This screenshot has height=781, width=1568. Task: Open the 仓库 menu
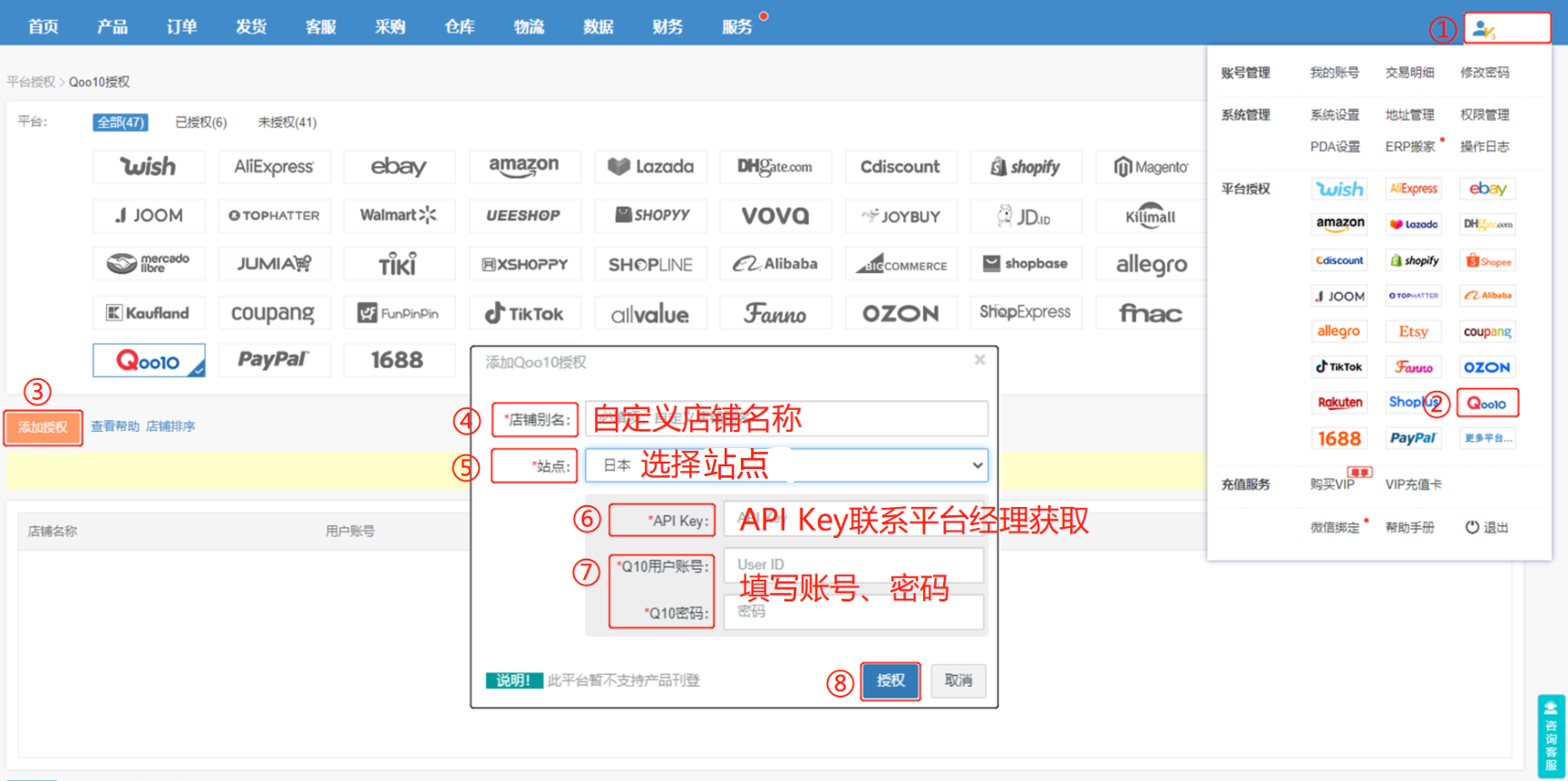(x=460, y=26)
